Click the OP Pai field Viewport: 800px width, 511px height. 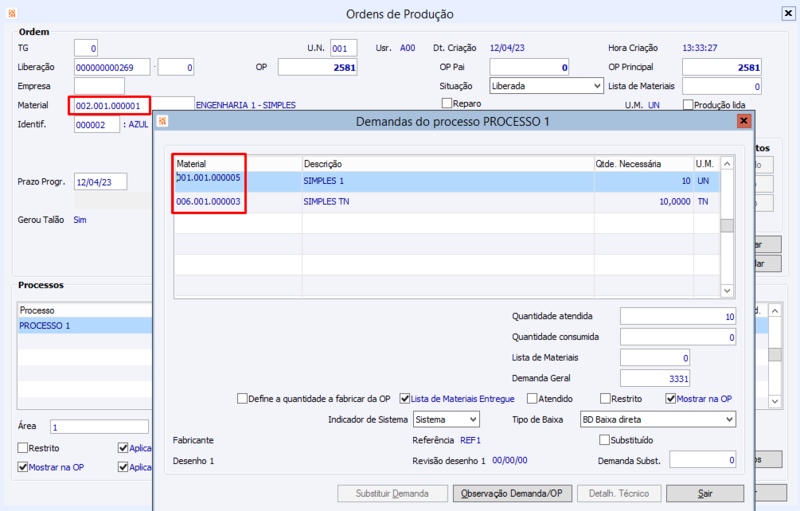[x=529, y=67]
